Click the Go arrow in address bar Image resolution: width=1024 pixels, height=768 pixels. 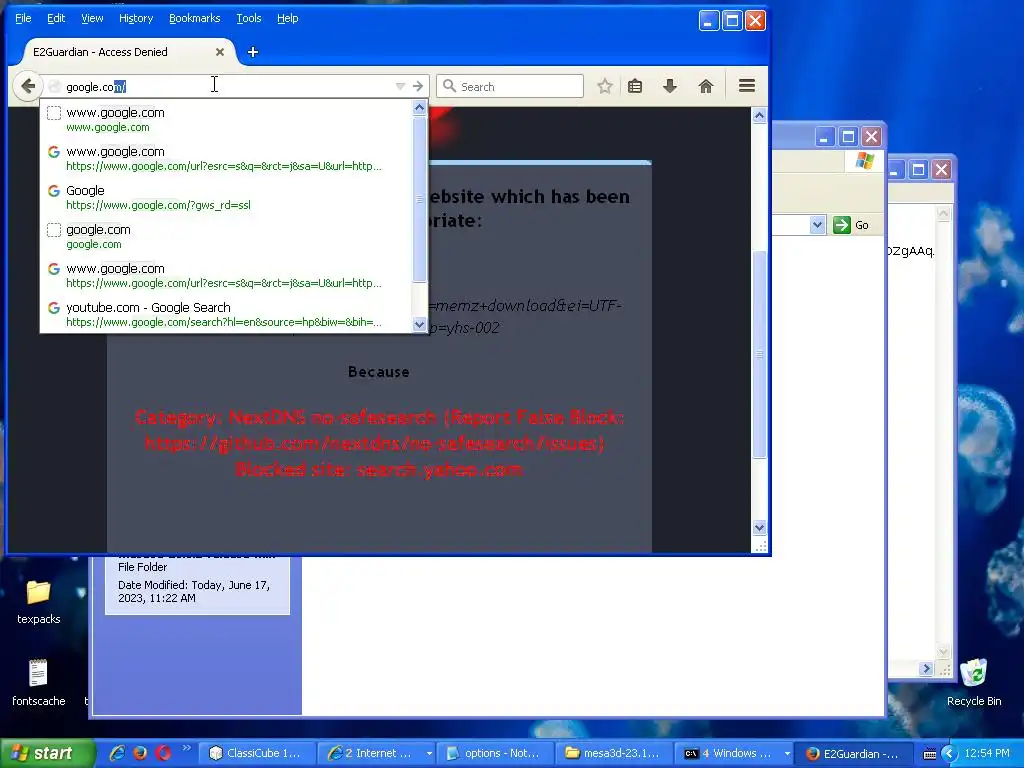418,86
